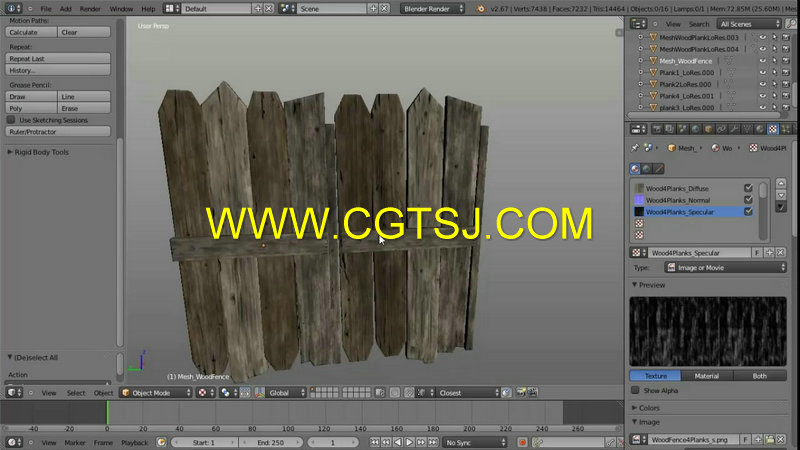Open the World properties tab icon
Viewport: 800px width, 450px height.
pos(695,129)
